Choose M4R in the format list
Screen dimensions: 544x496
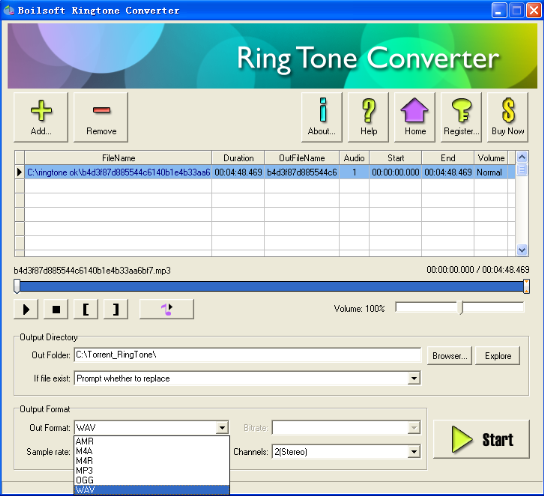click(152, 461)
